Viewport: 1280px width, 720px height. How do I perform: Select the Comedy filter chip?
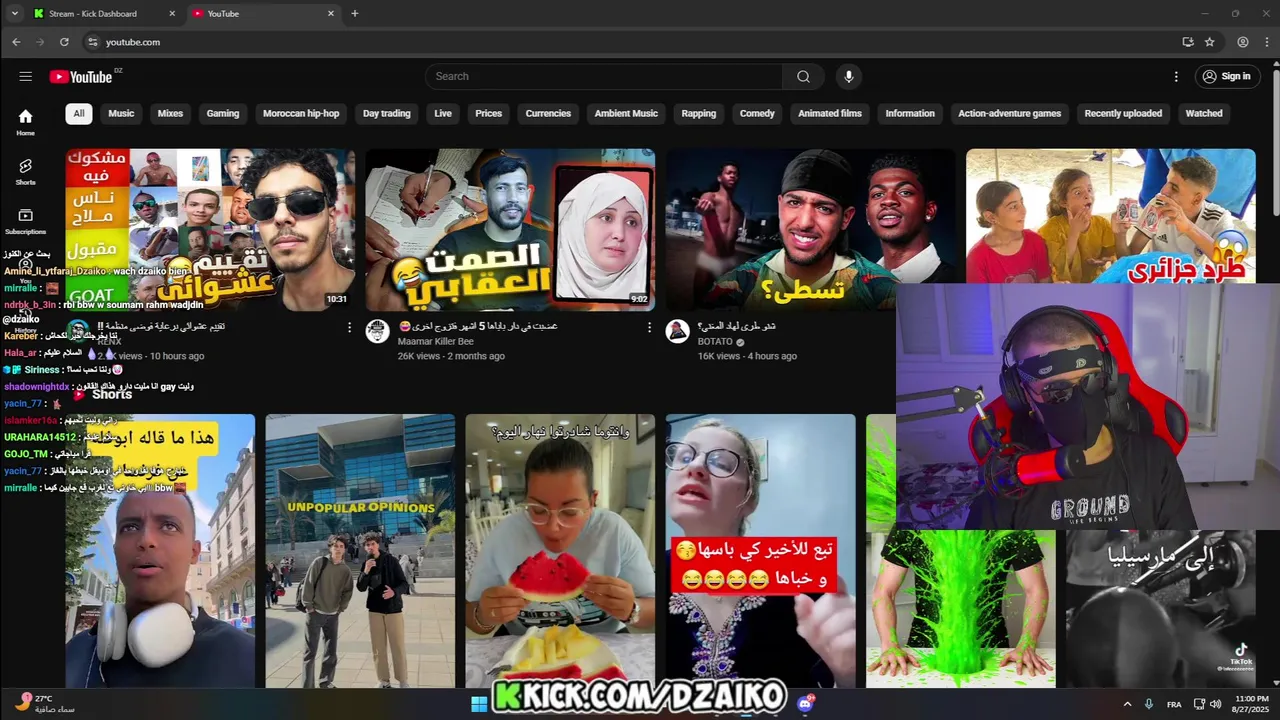757,113
